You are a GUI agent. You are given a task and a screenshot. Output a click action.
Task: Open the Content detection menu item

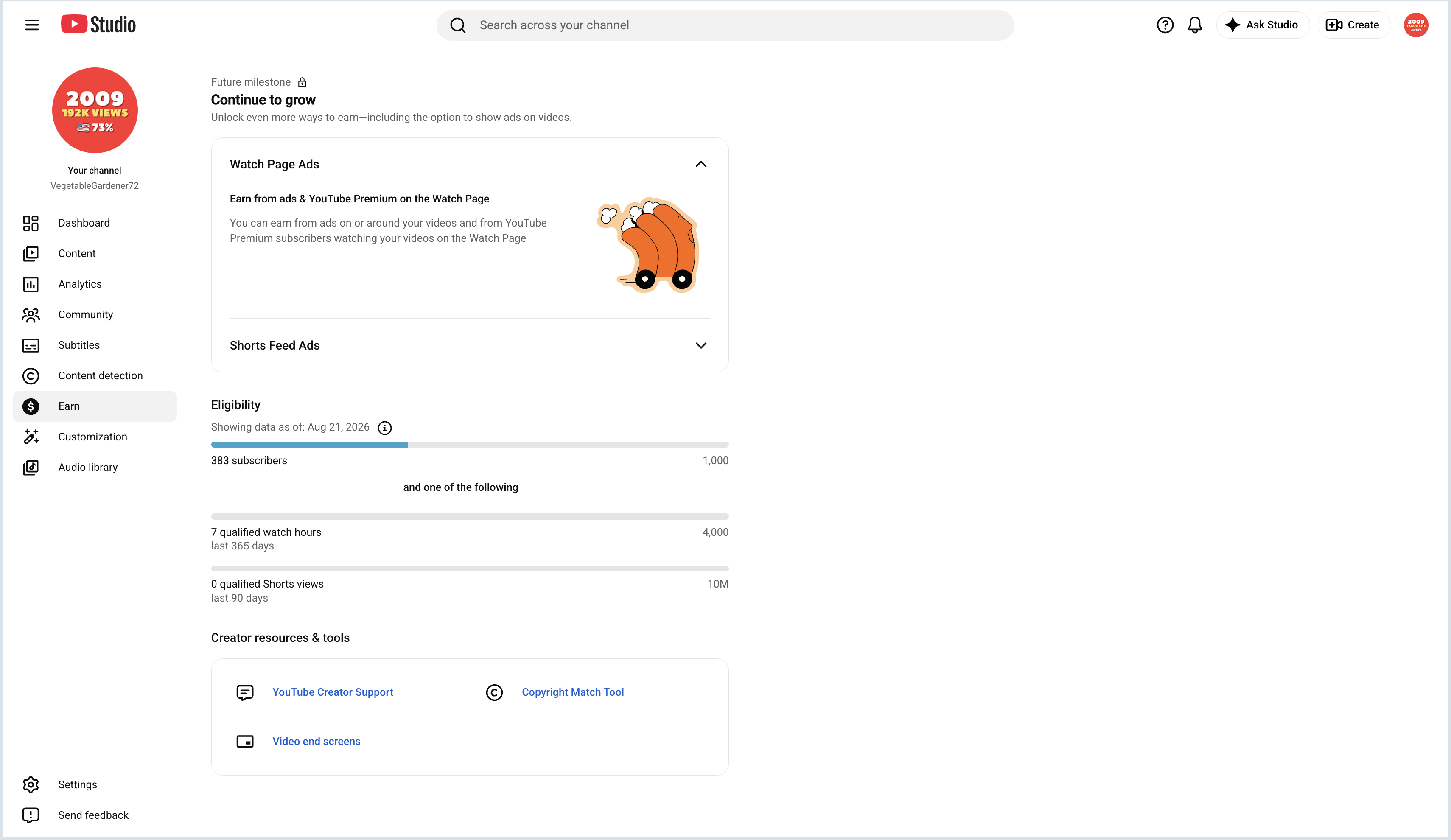click(95, 375)
